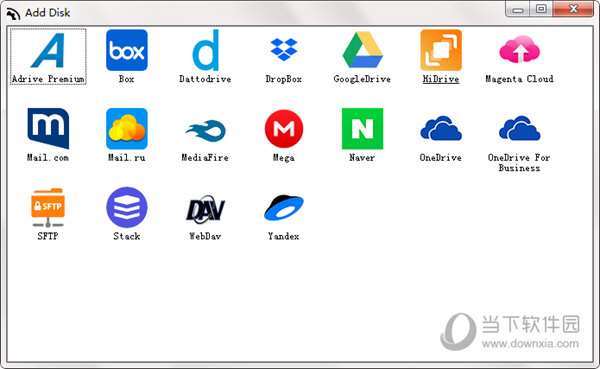The height and width of the screenshot is (369, 600).
Task: Click the 'Stack' label text
Action: [127, 236]
